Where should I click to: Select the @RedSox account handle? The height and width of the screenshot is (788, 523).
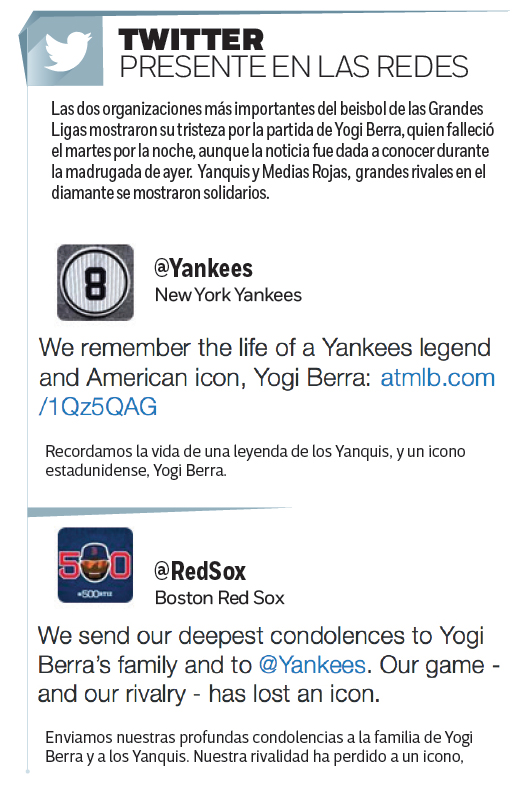click(x=200, y=571)
